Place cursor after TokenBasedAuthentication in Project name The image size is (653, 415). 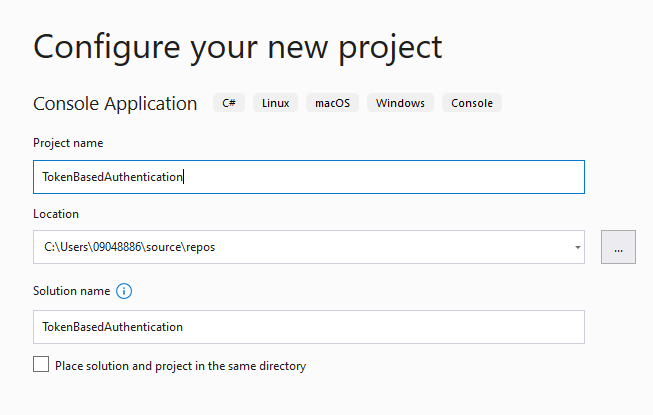pyautogui.click(x=184, y=177)
